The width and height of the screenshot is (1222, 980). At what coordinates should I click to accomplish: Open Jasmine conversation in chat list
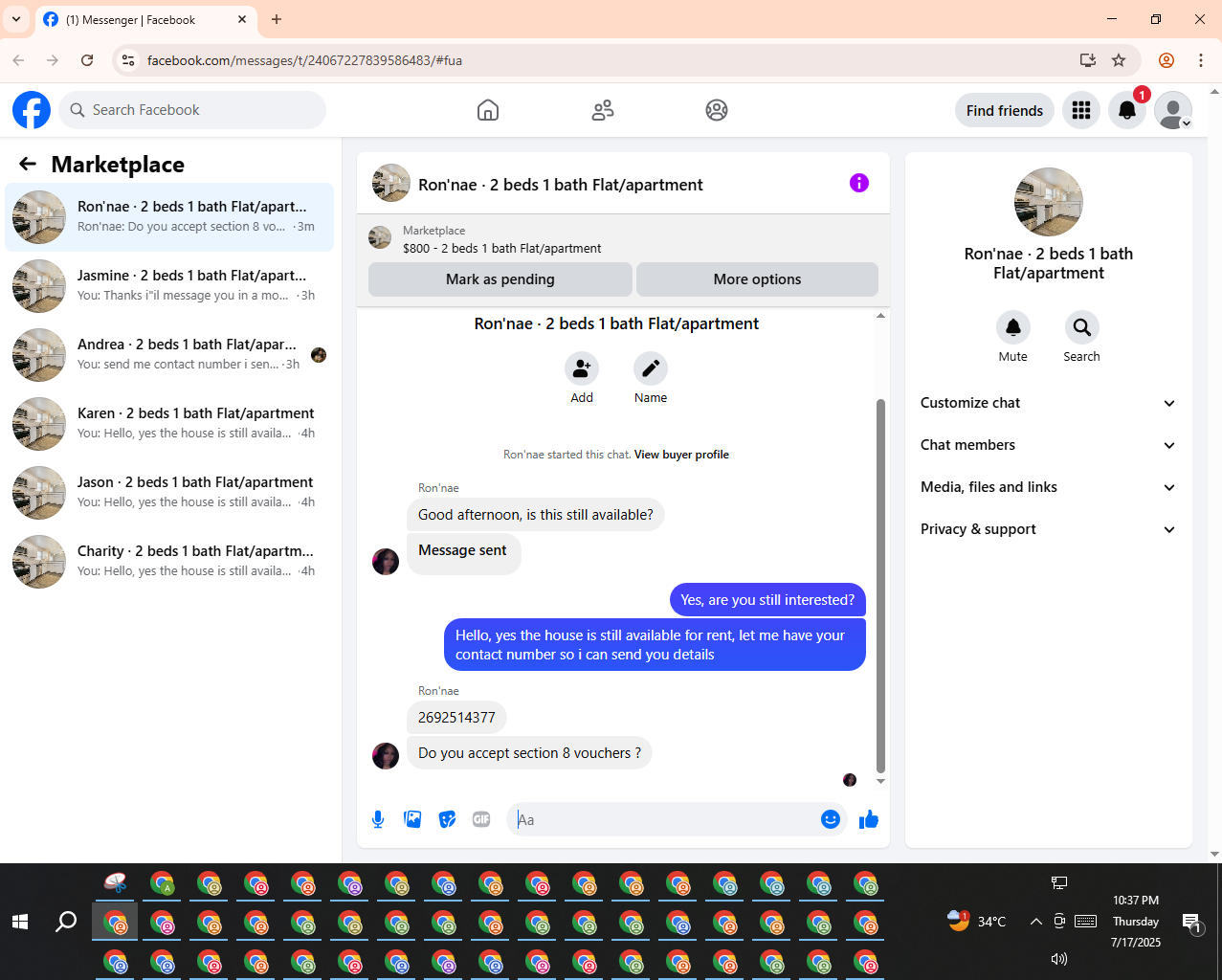click(x=169, y=286)
